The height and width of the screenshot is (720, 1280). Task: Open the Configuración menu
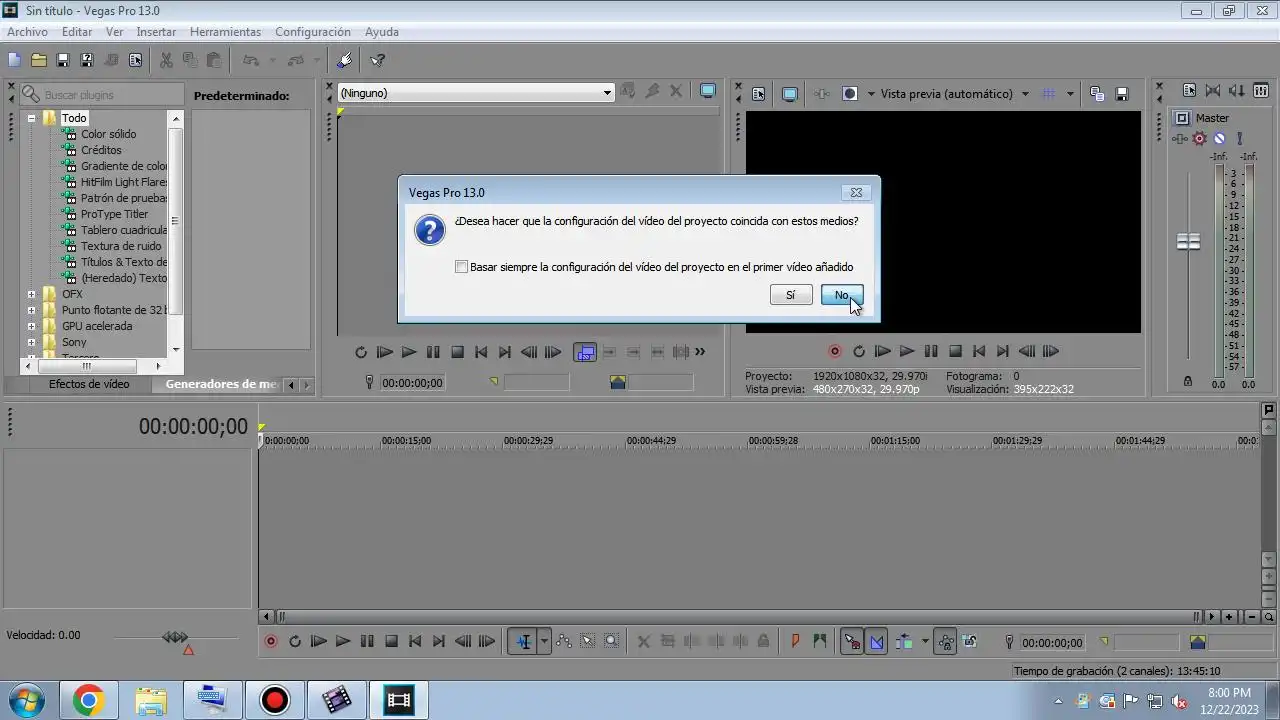[x=313, y=32]
